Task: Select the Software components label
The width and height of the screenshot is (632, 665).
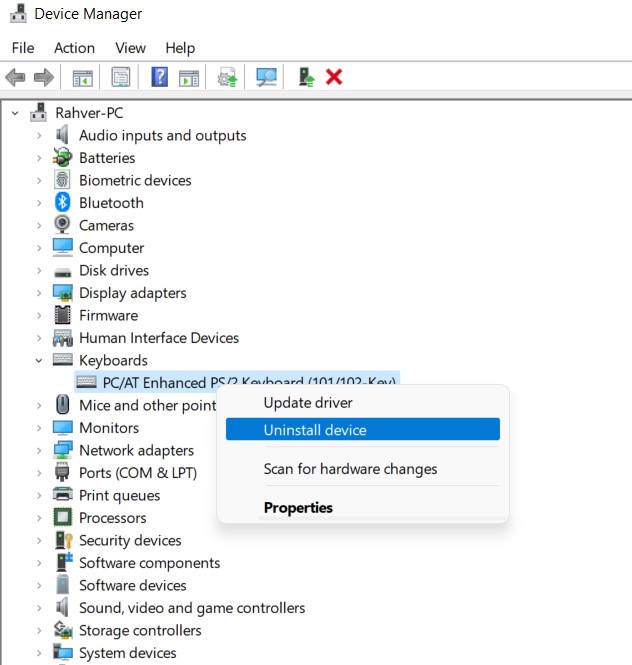Action: point(150,563)
